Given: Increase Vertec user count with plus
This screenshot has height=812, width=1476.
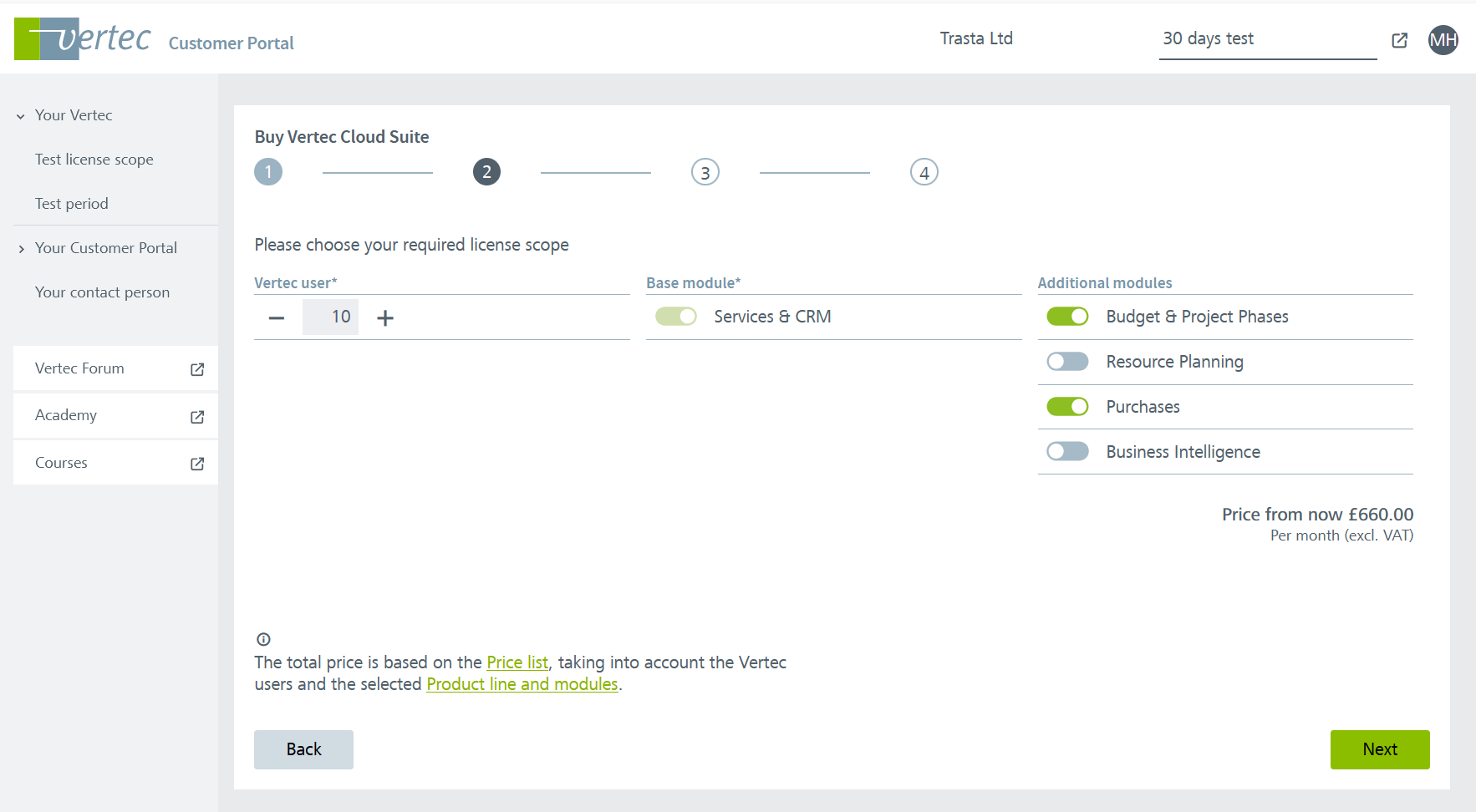Looking at the screenshot, I should click(x=385, y=317).
